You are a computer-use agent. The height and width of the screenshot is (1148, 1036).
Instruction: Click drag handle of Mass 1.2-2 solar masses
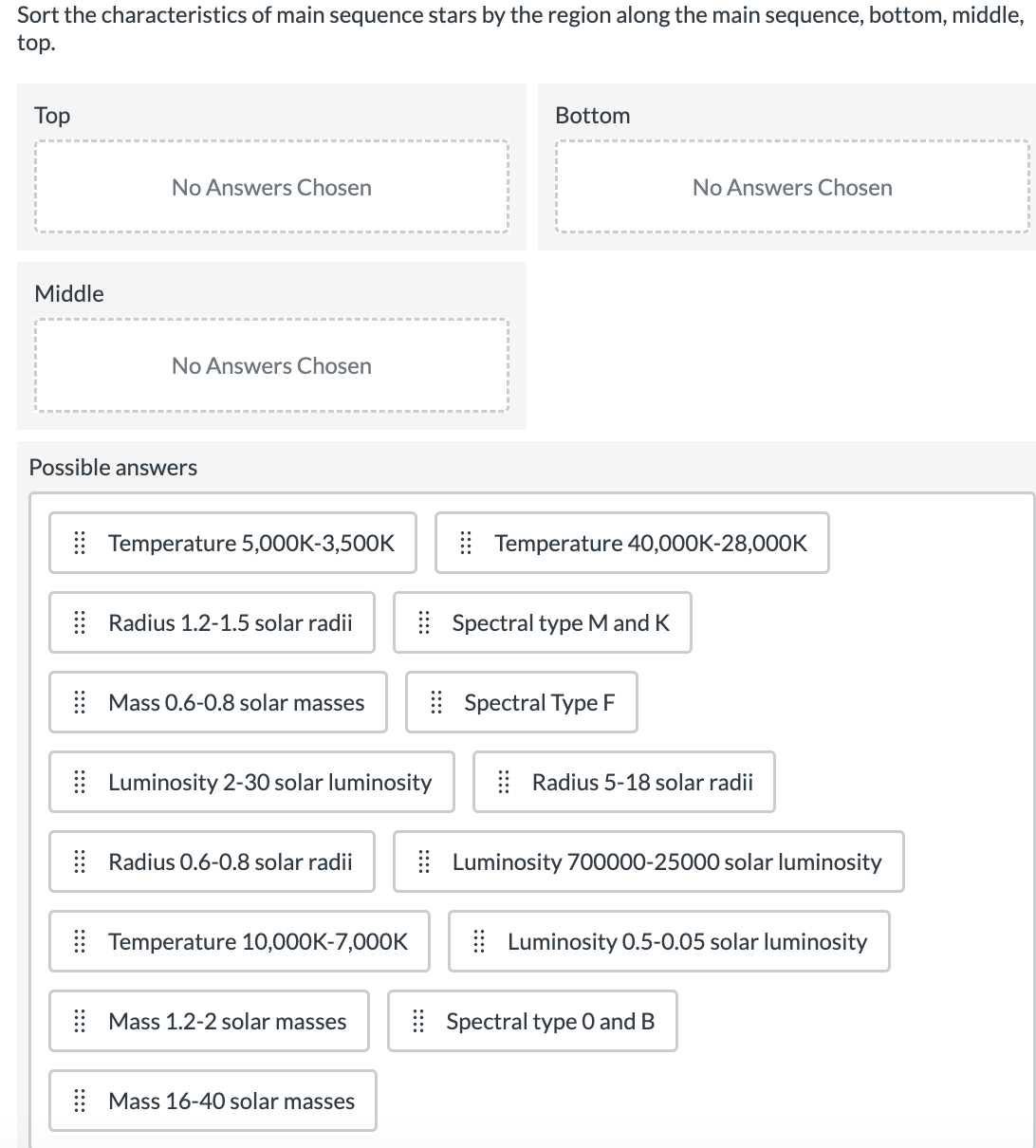click(81, 1021)
